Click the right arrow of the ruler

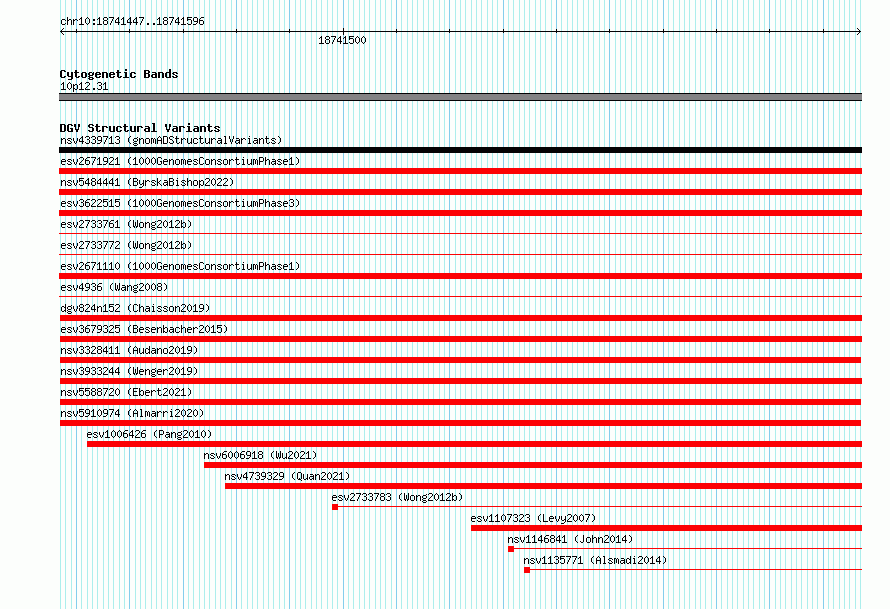coord(859,32)
